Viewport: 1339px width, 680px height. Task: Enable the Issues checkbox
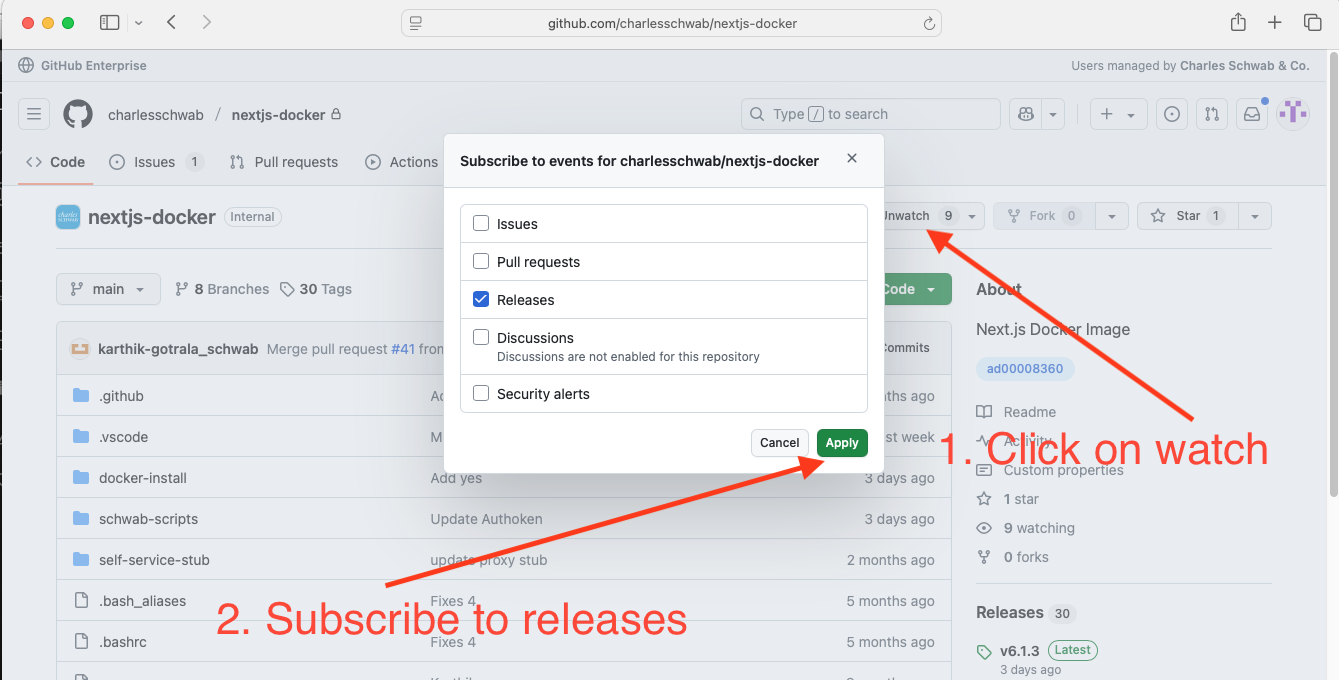481,224
